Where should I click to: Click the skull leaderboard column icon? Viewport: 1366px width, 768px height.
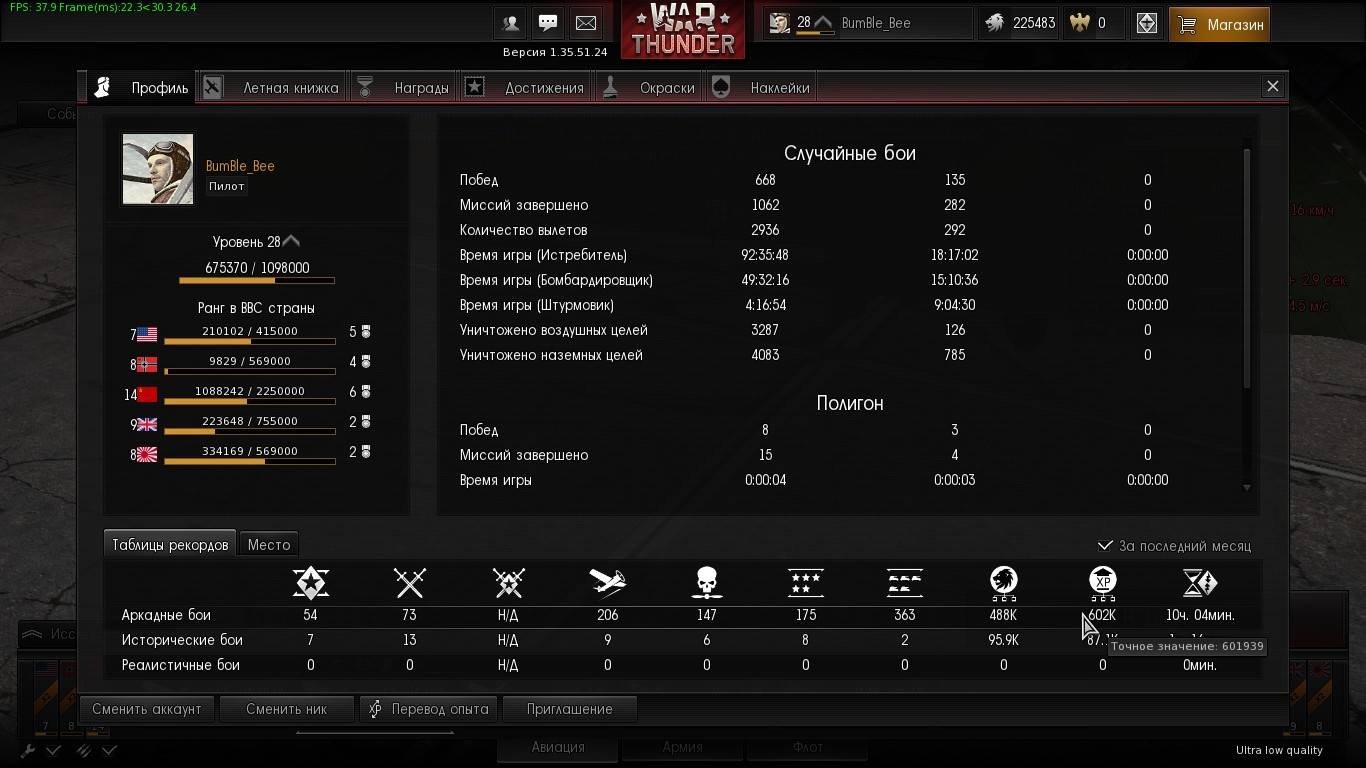707,582
